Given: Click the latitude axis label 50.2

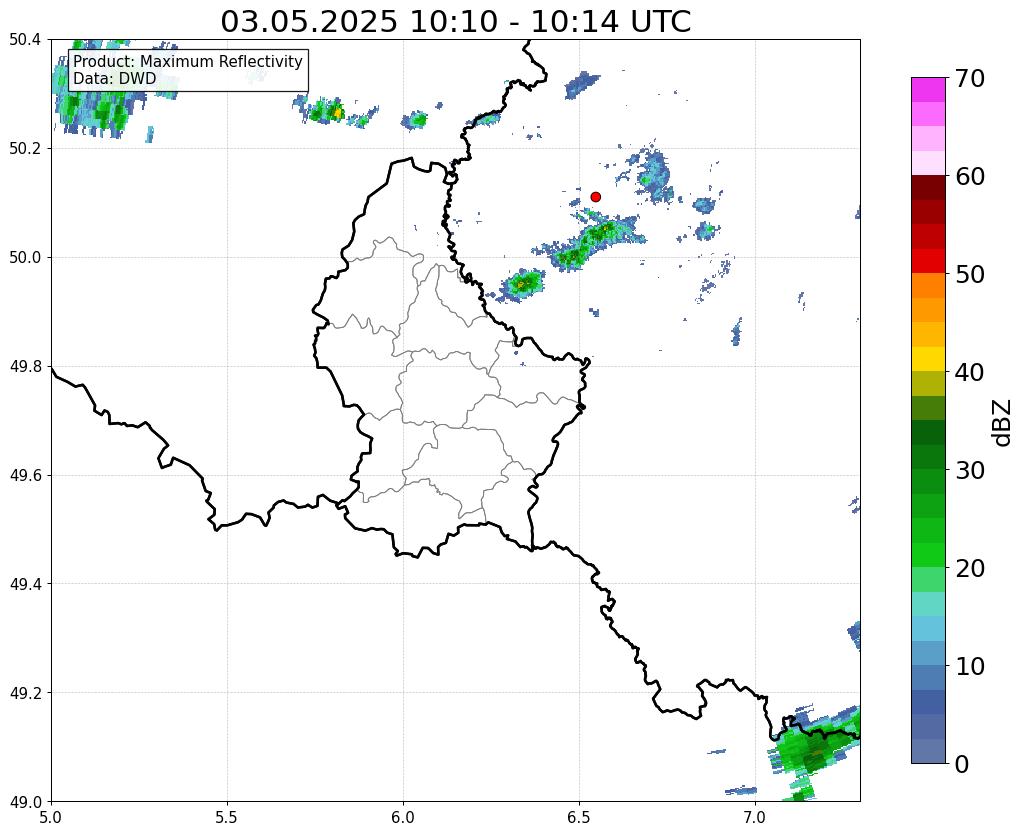Looking at the screenshot, I should click(x=25, y=149).
